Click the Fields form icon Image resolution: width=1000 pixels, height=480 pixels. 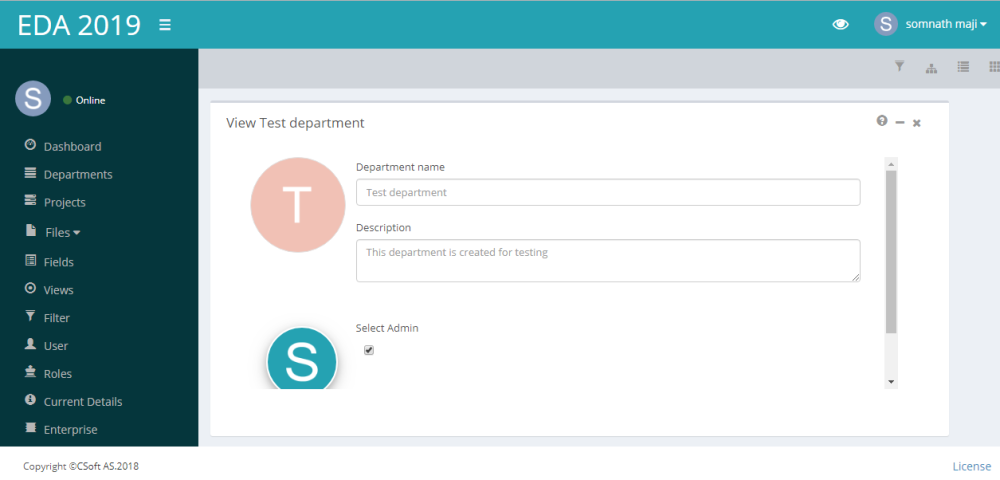pos(30,260)
